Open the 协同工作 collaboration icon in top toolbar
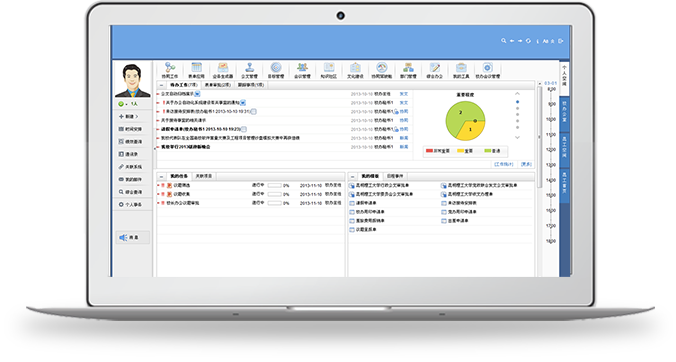Screen dimensions: 676x362 click(170, 70)
